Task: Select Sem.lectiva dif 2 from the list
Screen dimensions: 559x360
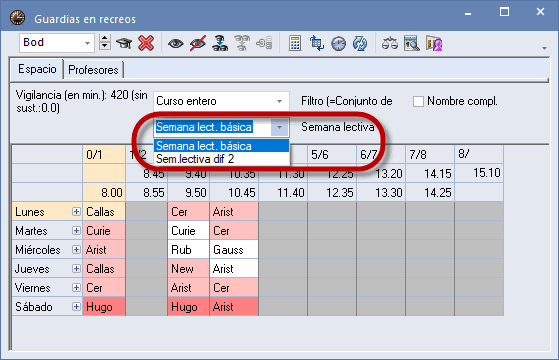Action: pos(221,159)
